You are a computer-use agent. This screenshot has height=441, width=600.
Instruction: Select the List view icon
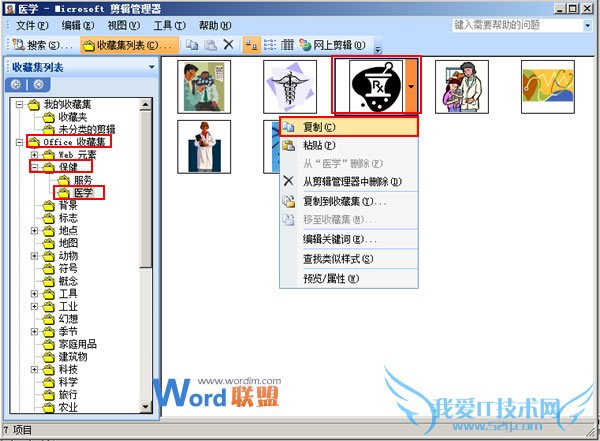[x=270, y=45]
